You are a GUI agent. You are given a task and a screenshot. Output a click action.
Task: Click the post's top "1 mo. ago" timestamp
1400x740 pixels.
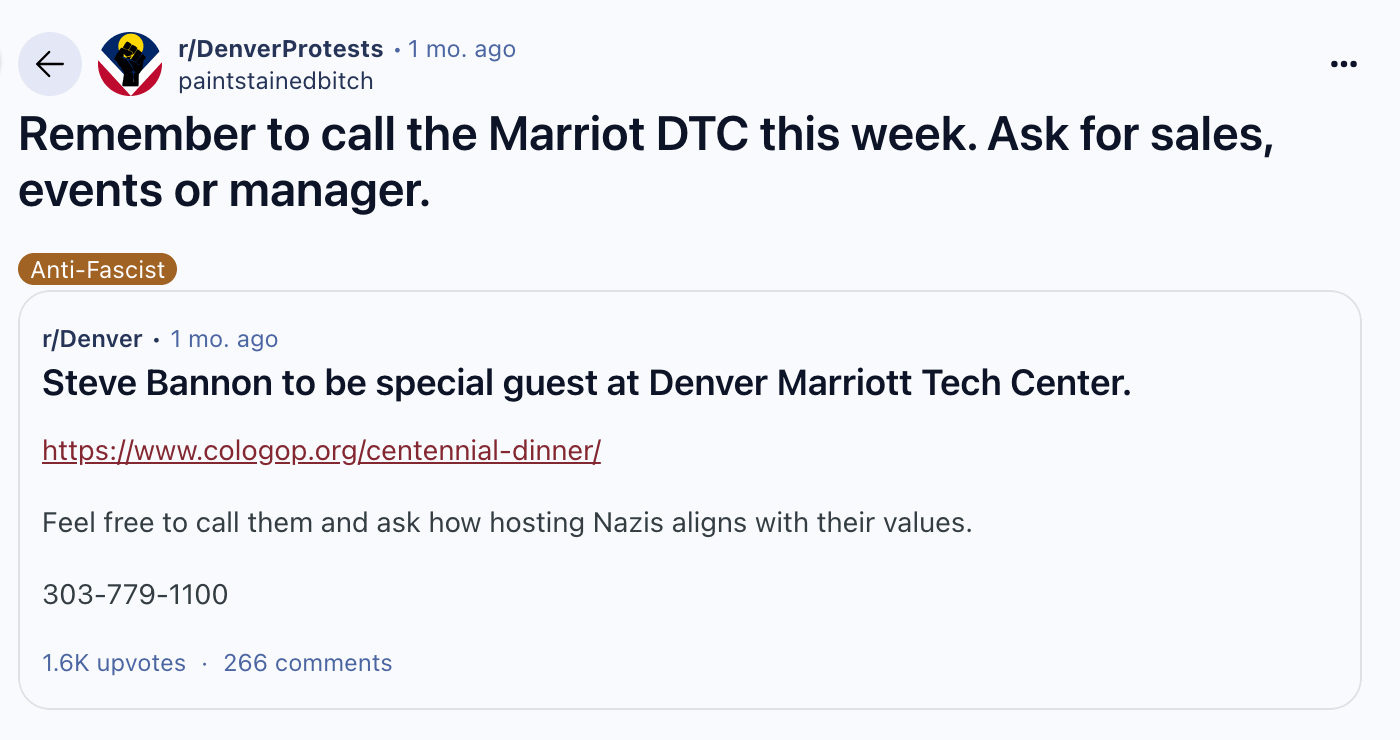pos(462,49)
